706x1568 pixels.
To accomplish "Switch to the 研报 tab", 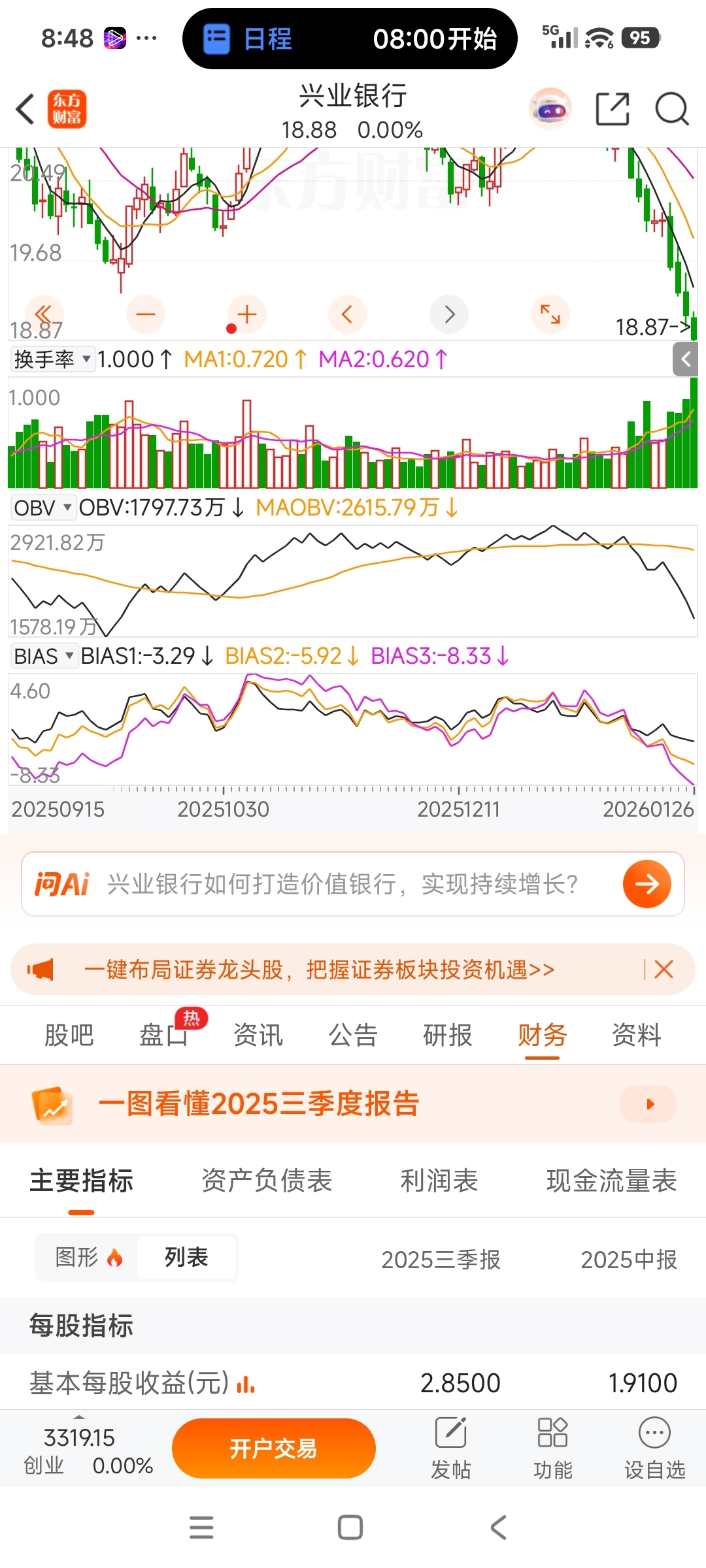I will [x=448, y=1036].
